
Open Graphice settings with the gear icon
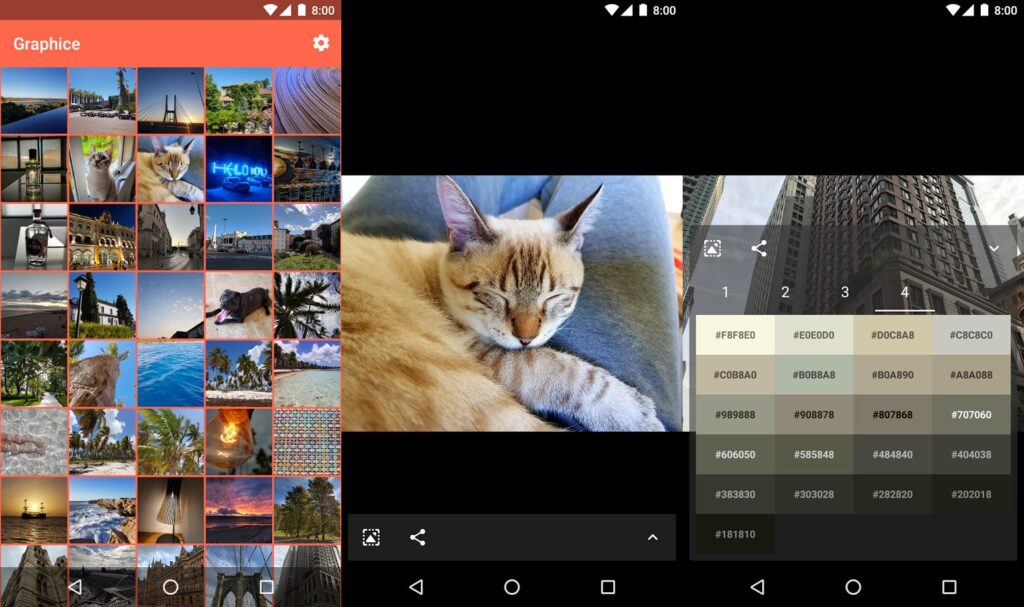point(320,43)
